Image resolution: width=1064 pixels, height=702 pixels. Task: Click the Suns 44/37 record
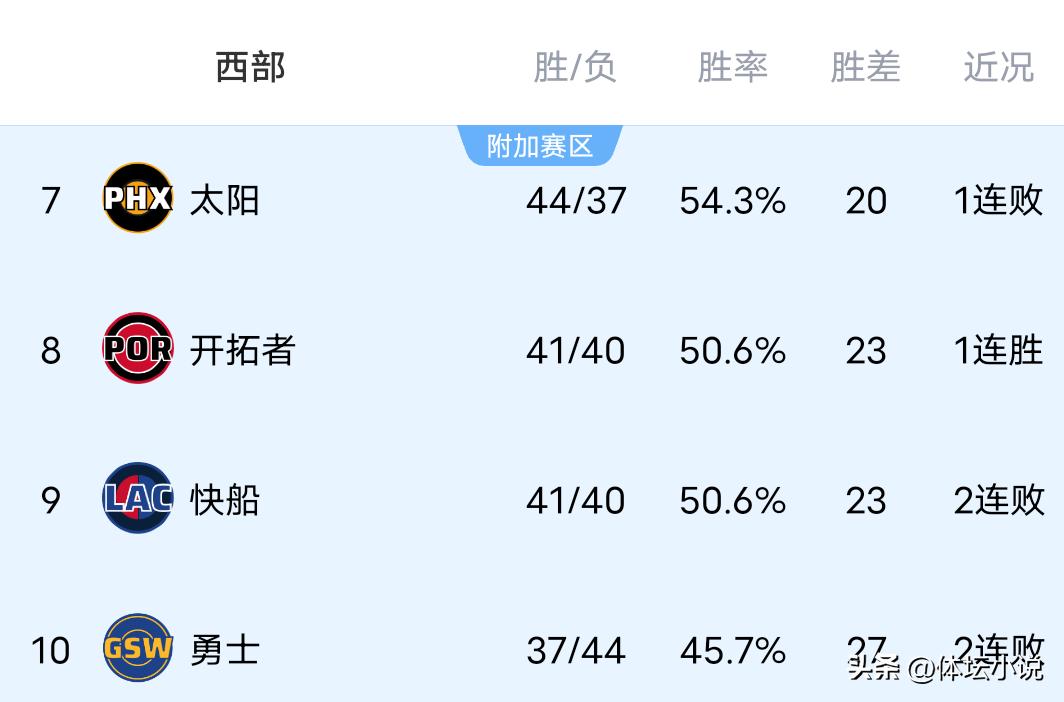(x=576, y=200)
